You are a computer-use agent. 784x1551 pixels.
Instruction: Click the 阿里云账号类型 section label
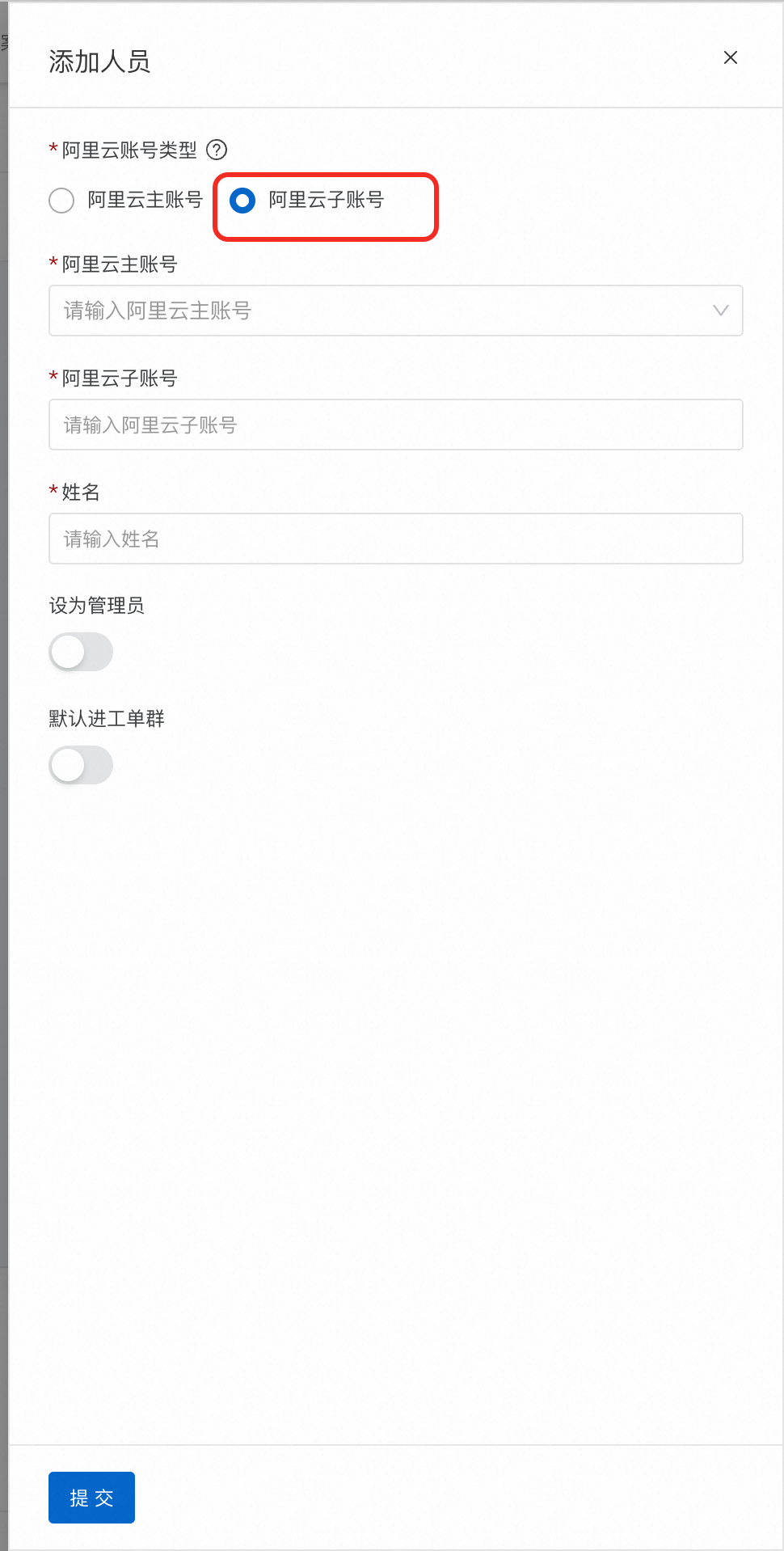[x=129, y=150]
